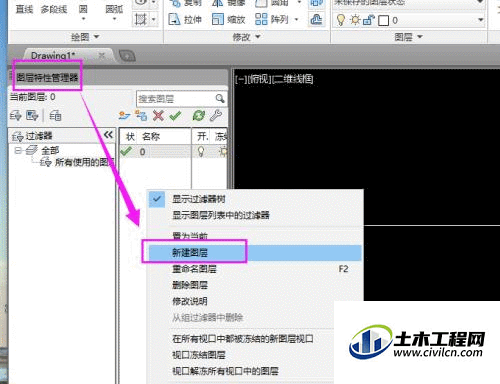This screenshot has width=500, height=384.
Task: Click the hatch icon in Draw panel
Action: [x=140, y=19]
